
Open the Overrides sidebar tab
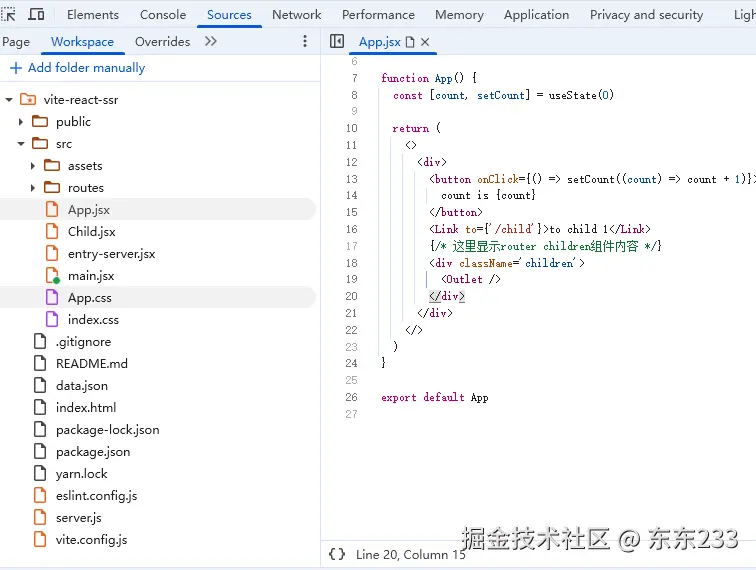click(162, 42)
